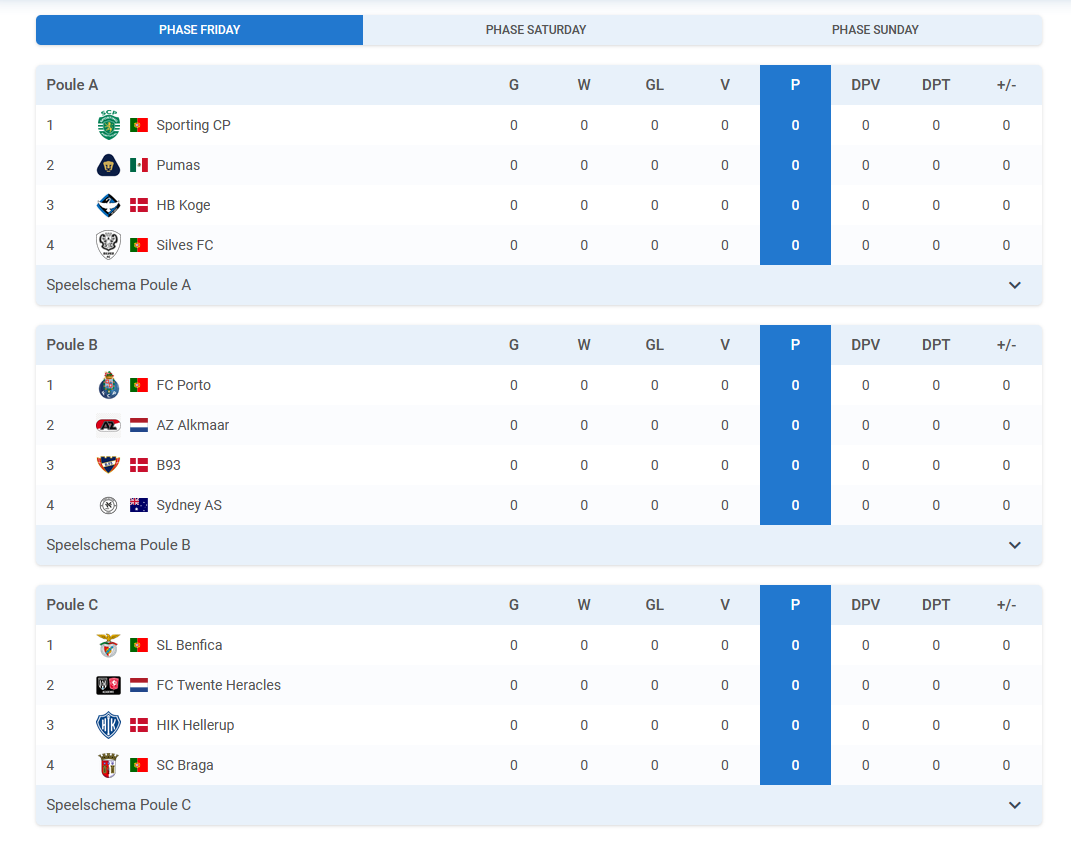Click the Sydney AS team badge
The width and height of the screenshot is (1071, 856).
coord(109,506)
